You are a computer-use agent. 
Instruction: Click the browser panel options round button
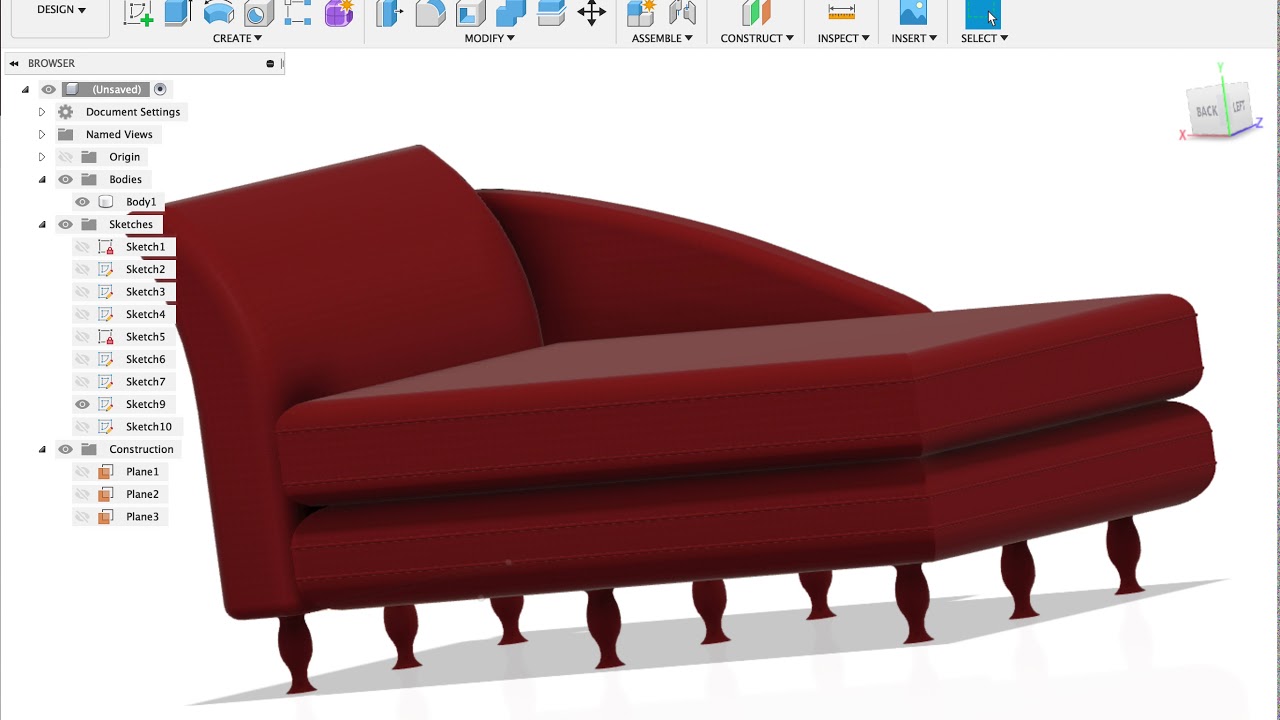click(x=270, y=64)
